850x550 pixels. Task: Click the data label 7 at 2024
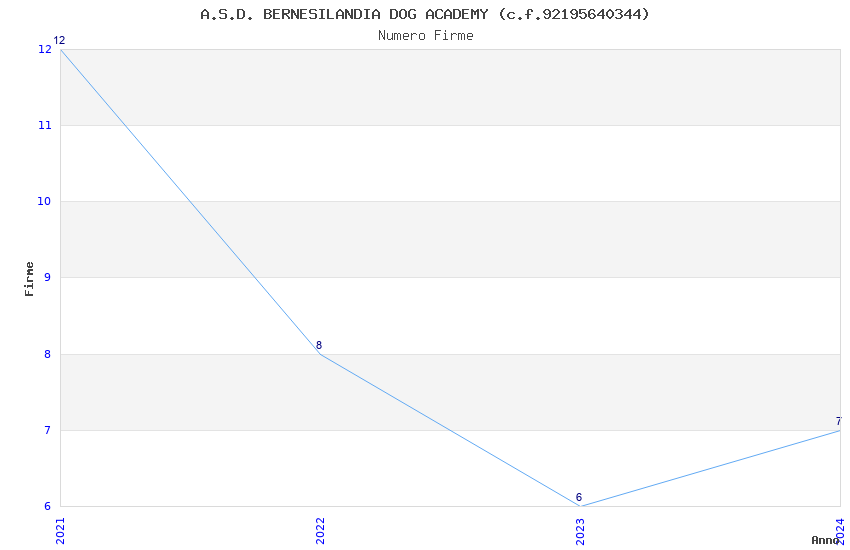pyautogui.click(x=838, y=421)
